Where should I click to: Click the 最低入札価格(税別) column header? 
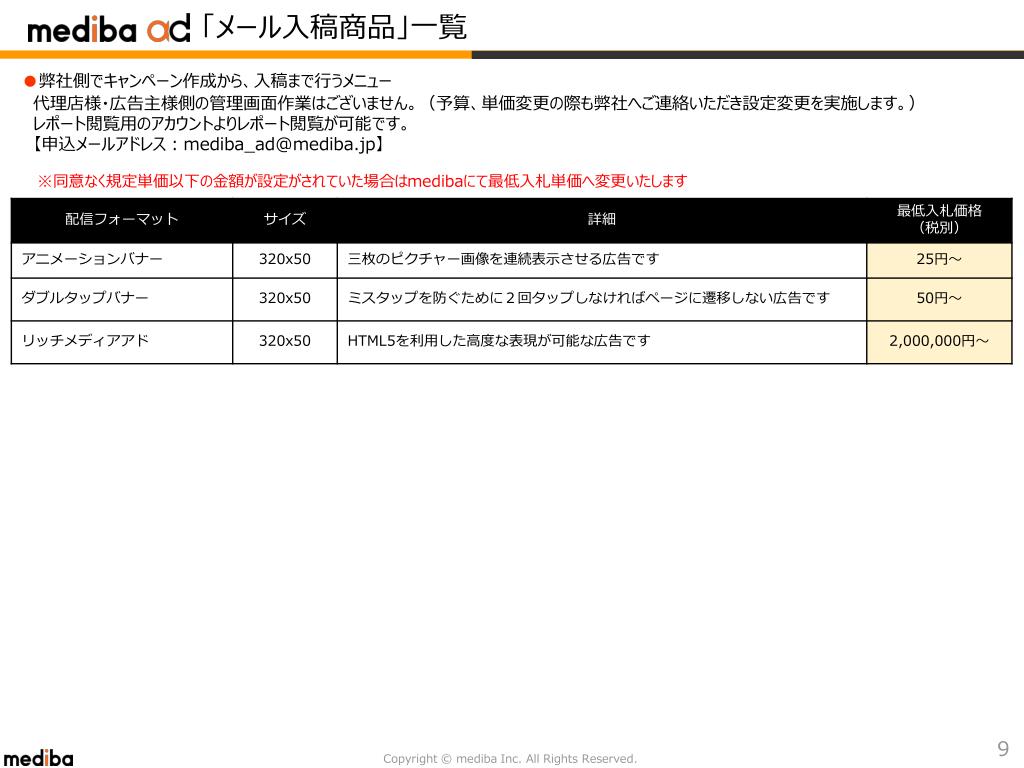pos(939,219)
